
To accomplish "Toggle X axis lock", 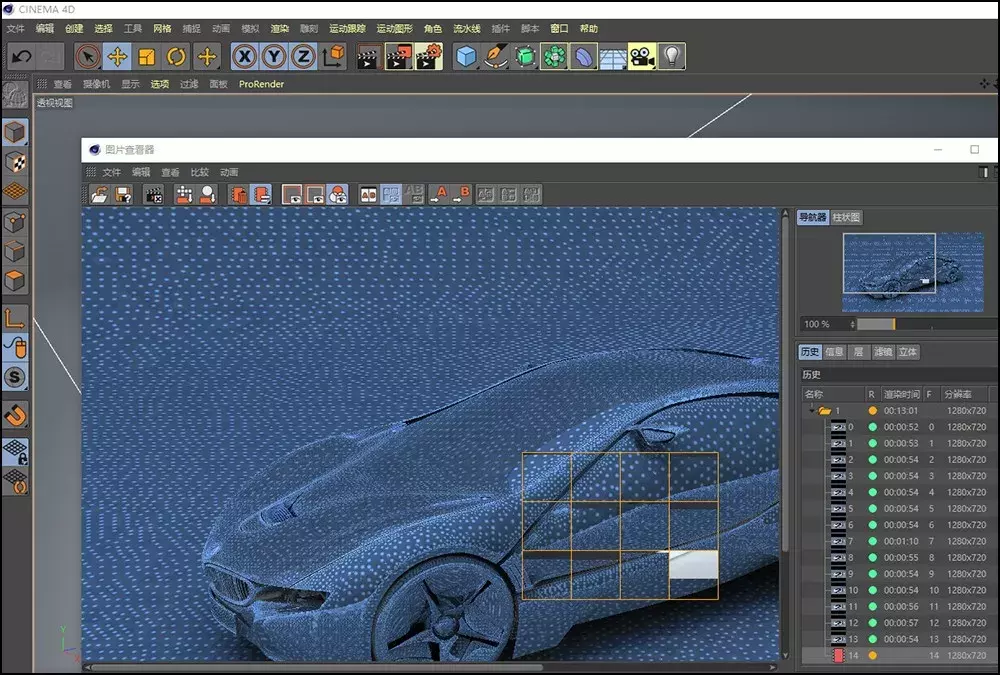I will tap(244, 56).
